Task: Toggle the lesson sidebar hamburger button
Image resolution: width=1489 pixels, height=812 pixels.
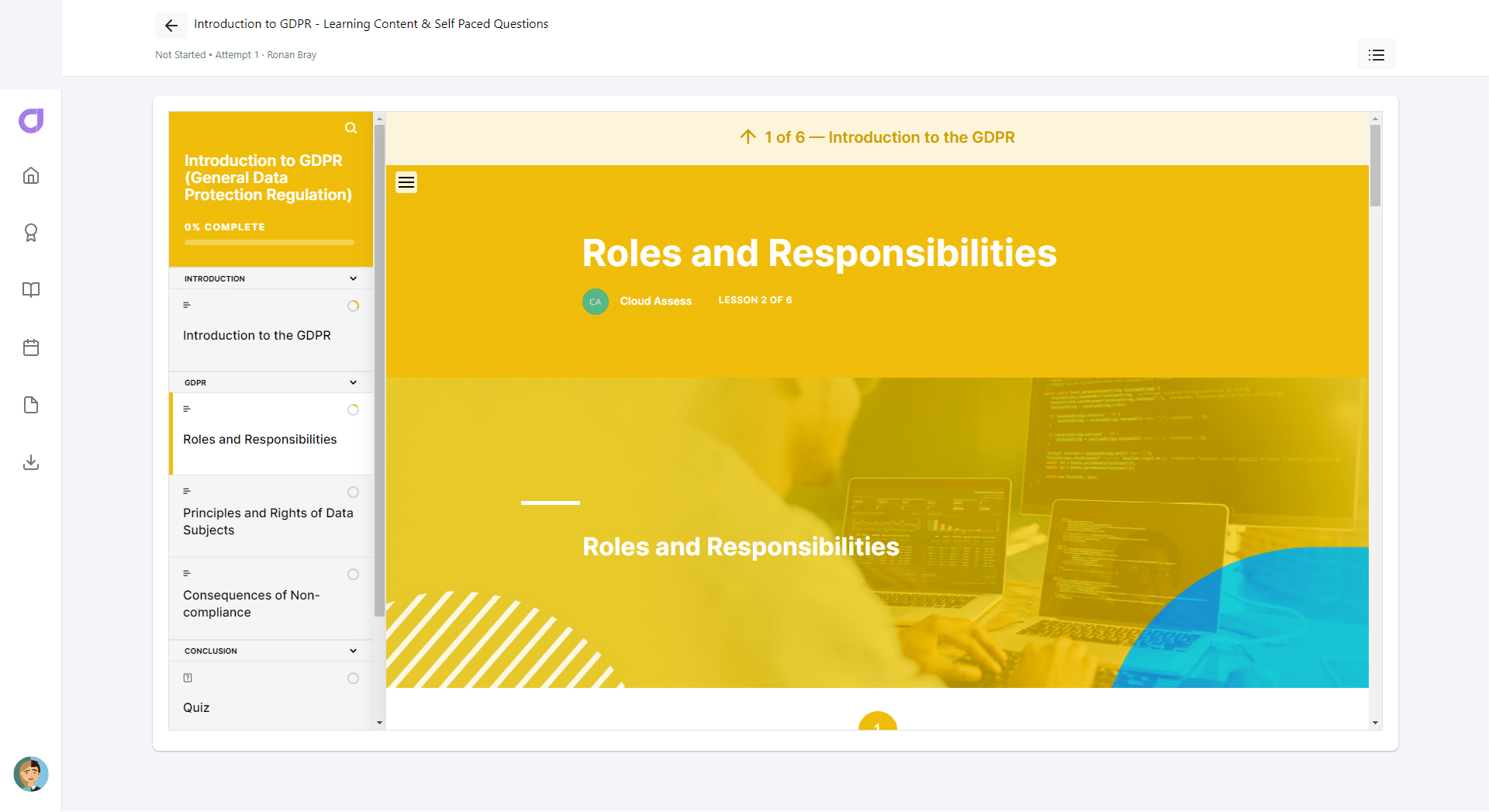Action: 406,182
